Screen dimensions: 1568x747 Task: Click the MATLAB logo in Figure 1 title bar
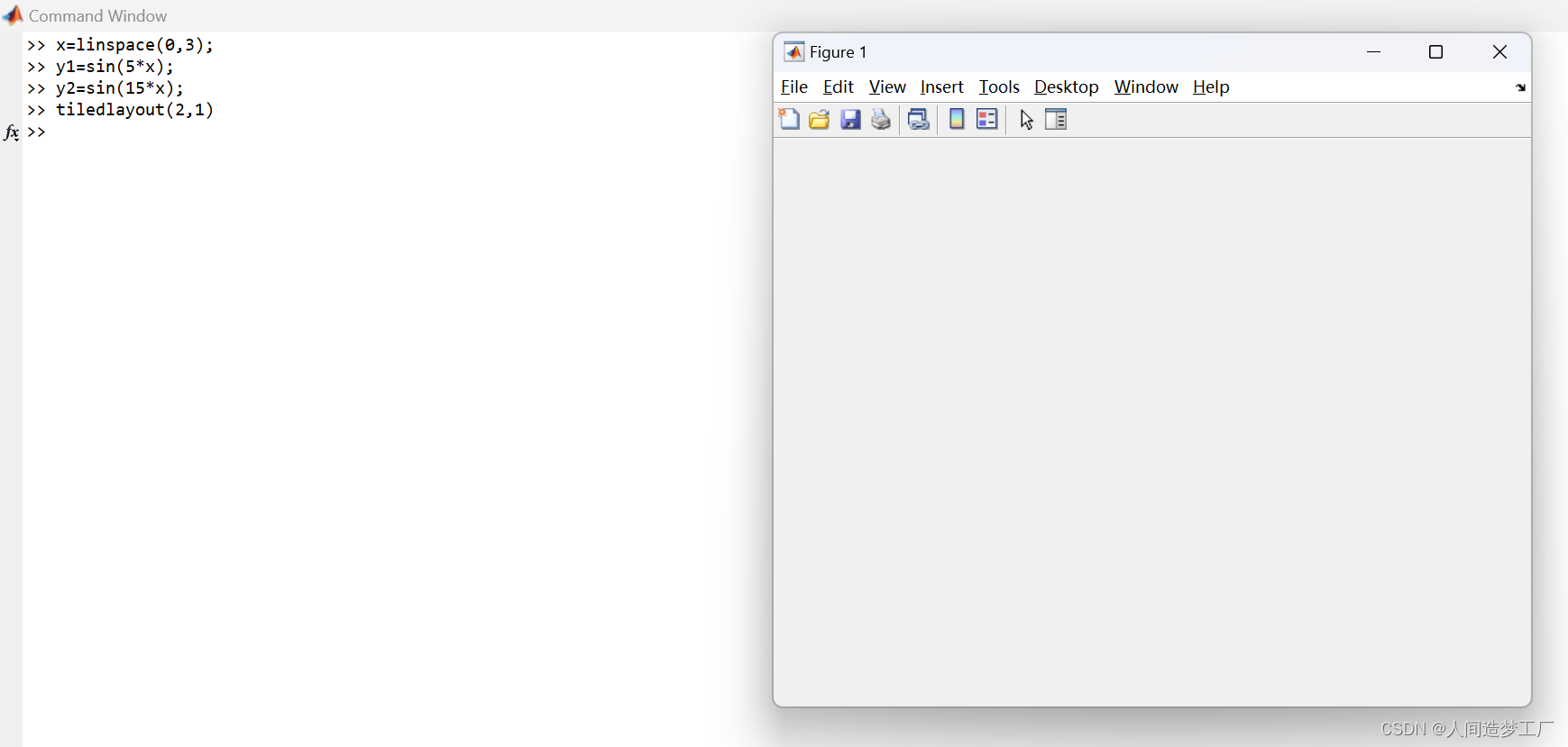point(793,52)
